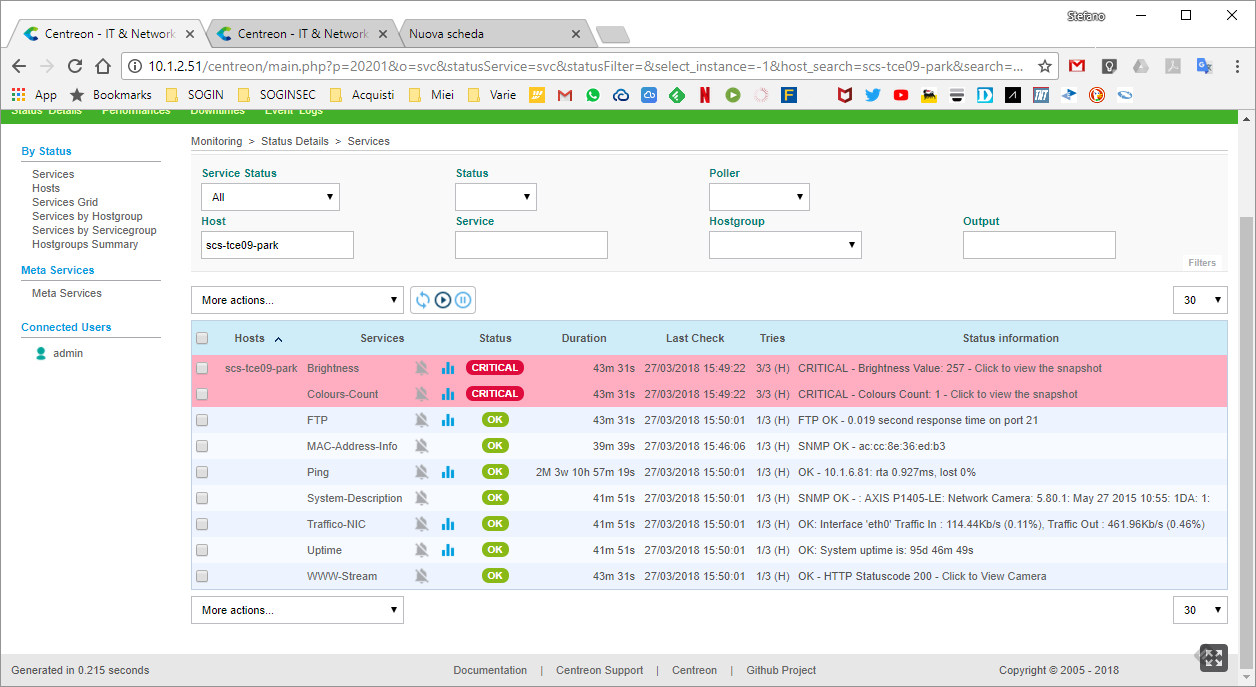Click the Host search input field
The height and width of the screenshot is (687, 1256).
pos(278,245)
